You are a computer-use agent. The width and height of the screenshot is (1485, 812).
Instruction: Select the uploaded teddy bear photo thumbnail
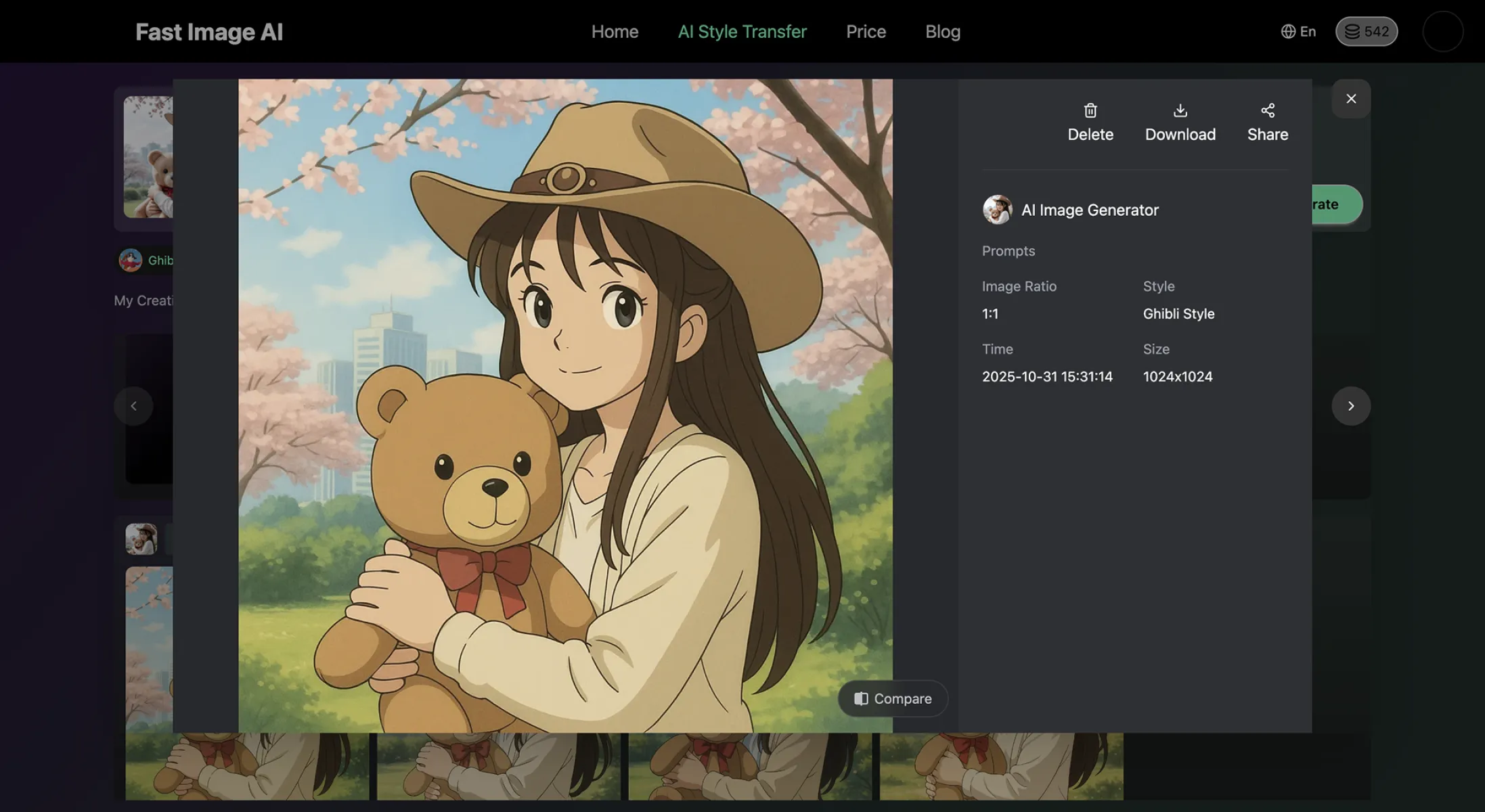[148, 156]
